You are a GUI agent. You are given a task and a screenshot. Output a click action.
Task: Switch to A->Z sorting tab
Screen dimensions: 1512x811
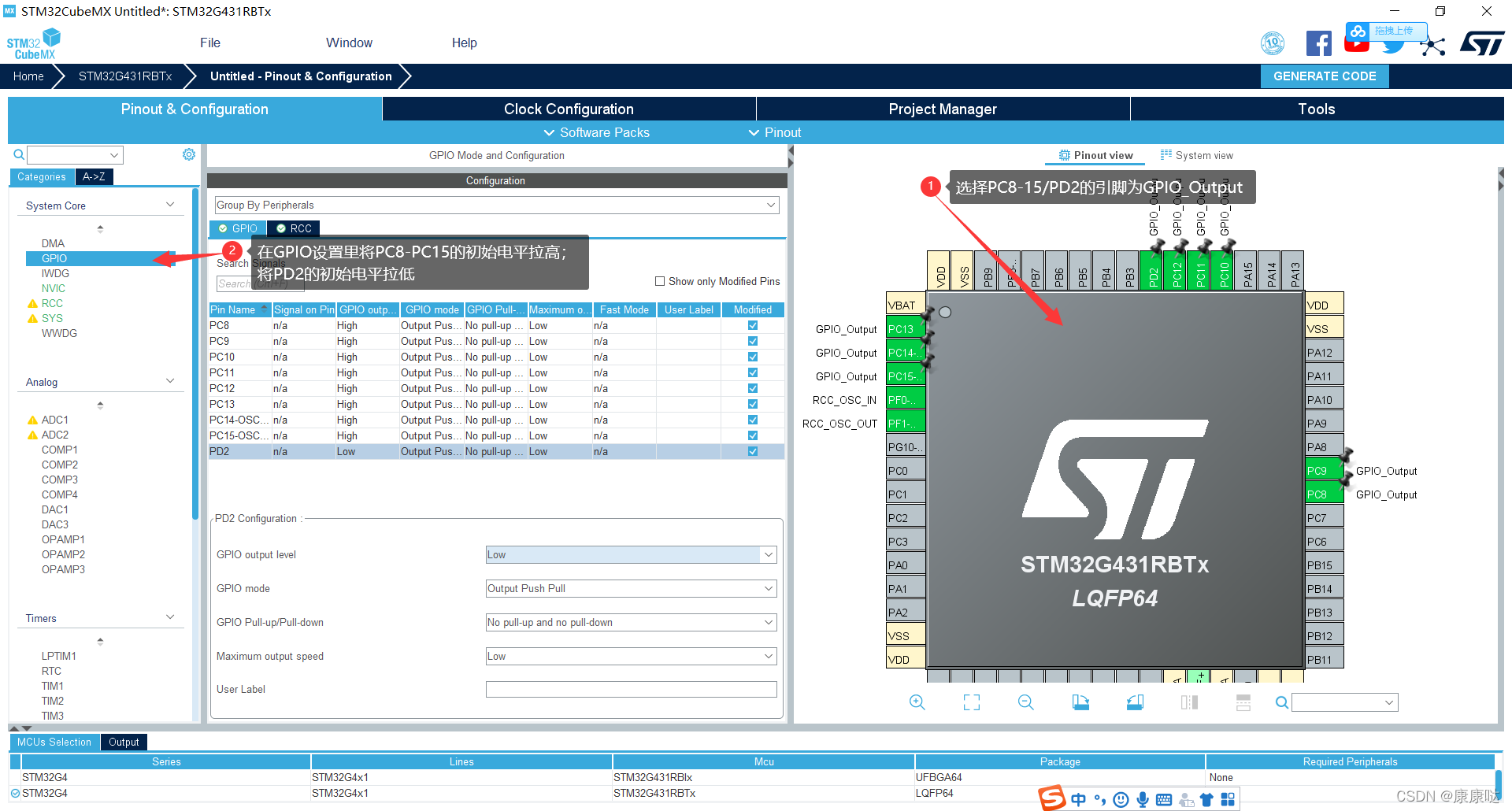click(x=94, y=176)
